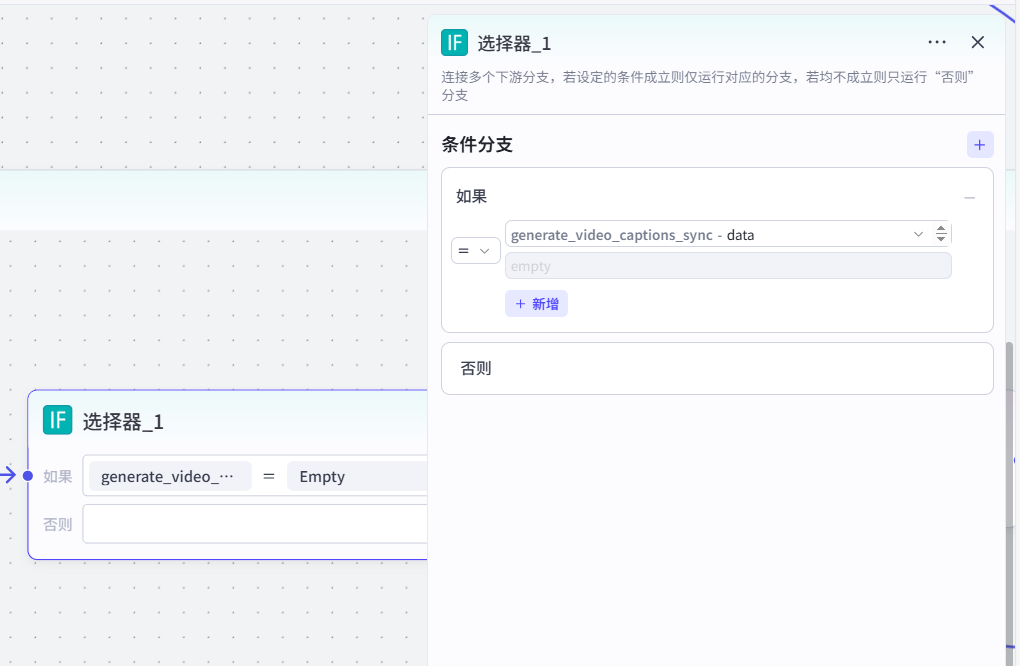1020x666 pixels.
Task: Expand variable selector using chevron arrow
Action: 919,234
